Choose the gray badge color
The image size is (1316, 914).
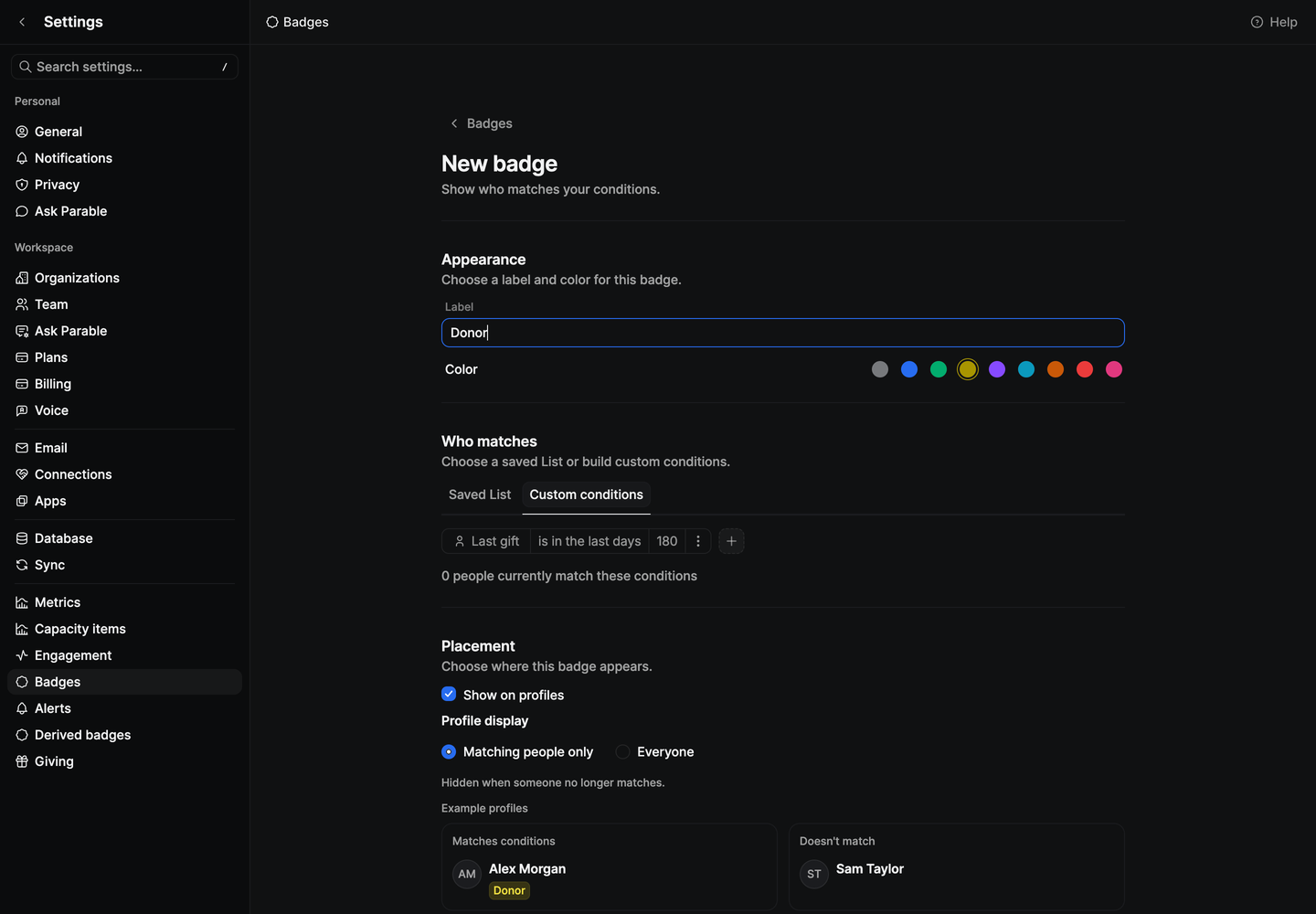click(x=880, y=369)
